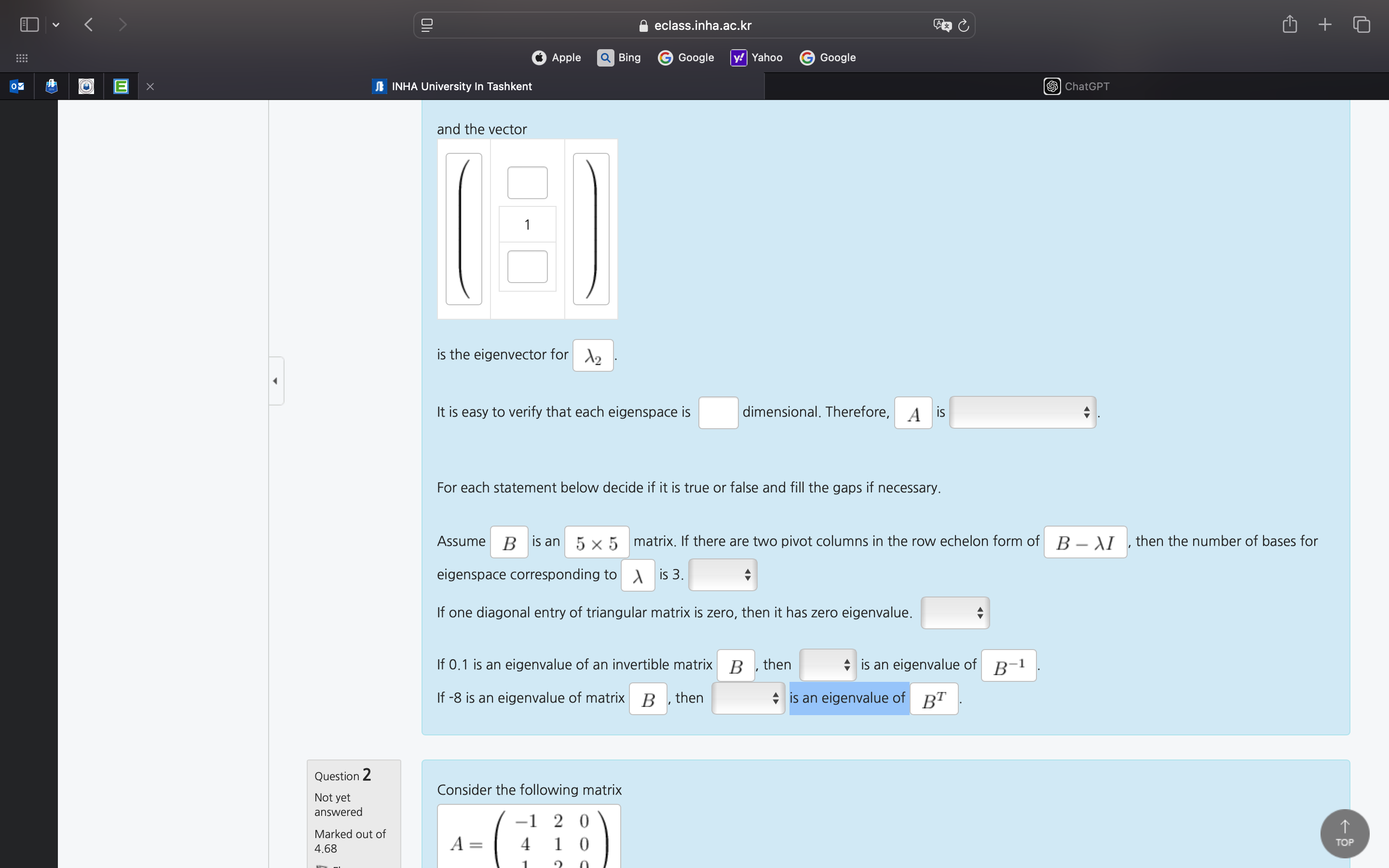
Task: Open the dropdown for B transpose eigenvalue
Action: [x=748, y=698]
